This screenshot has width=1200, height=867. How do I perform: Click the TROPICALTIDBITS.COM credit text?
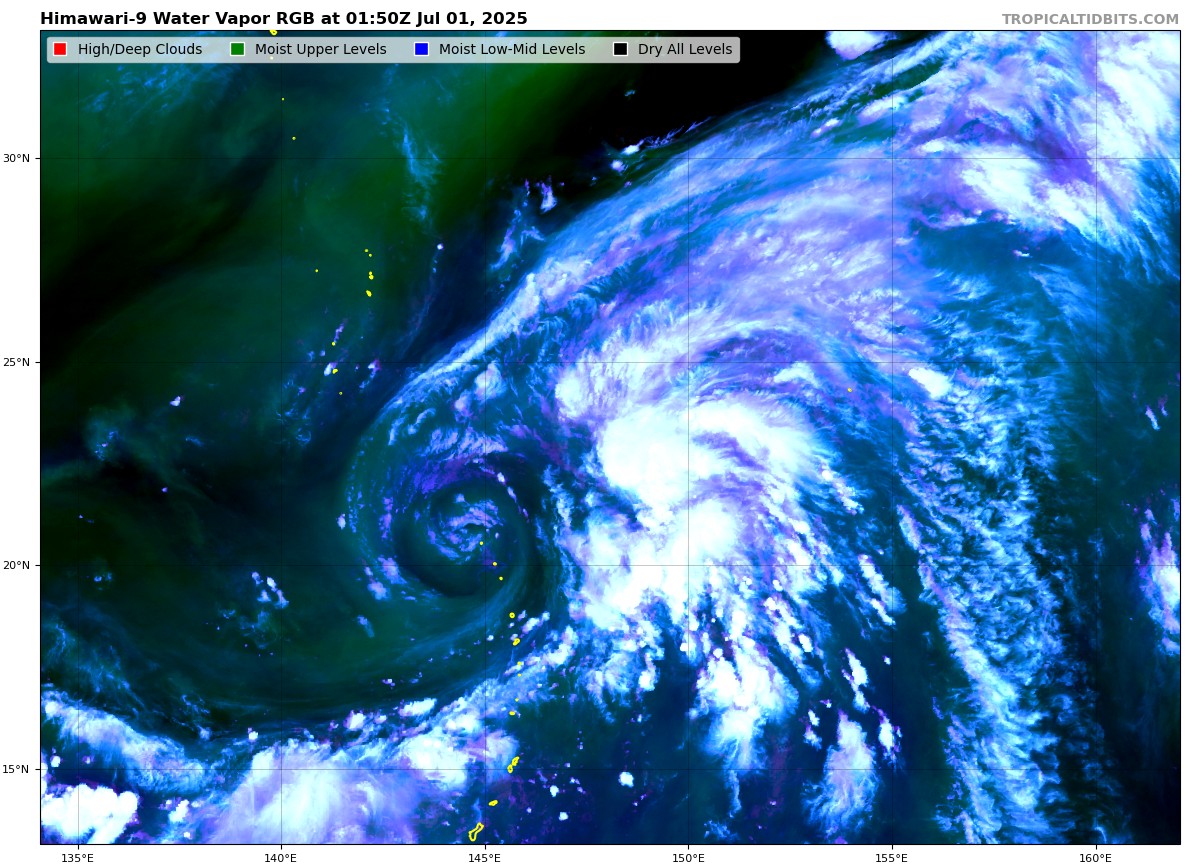[1090, 19]
